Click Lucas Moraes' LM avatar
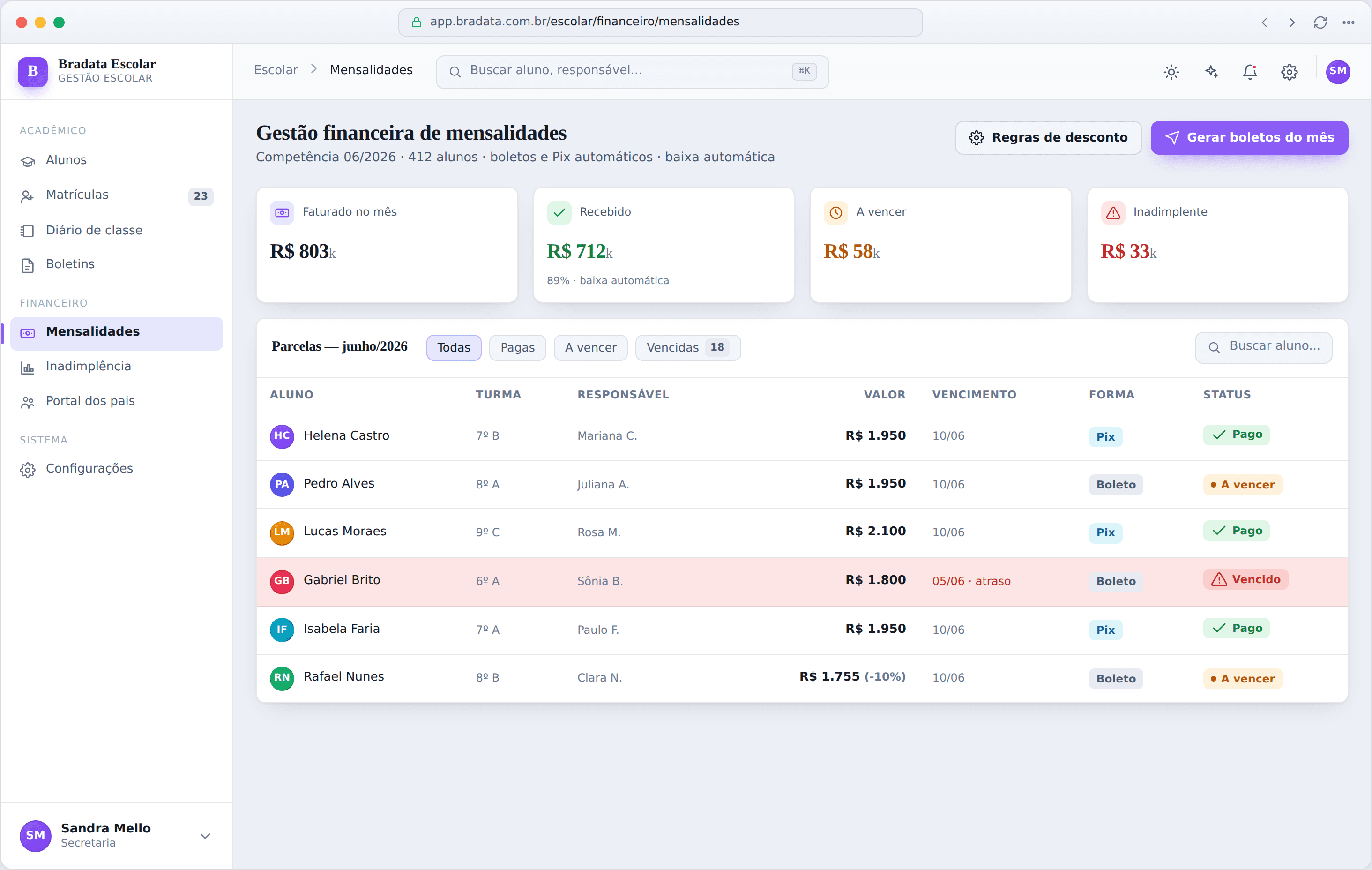The image size is (1372, 870). [282, 533]
